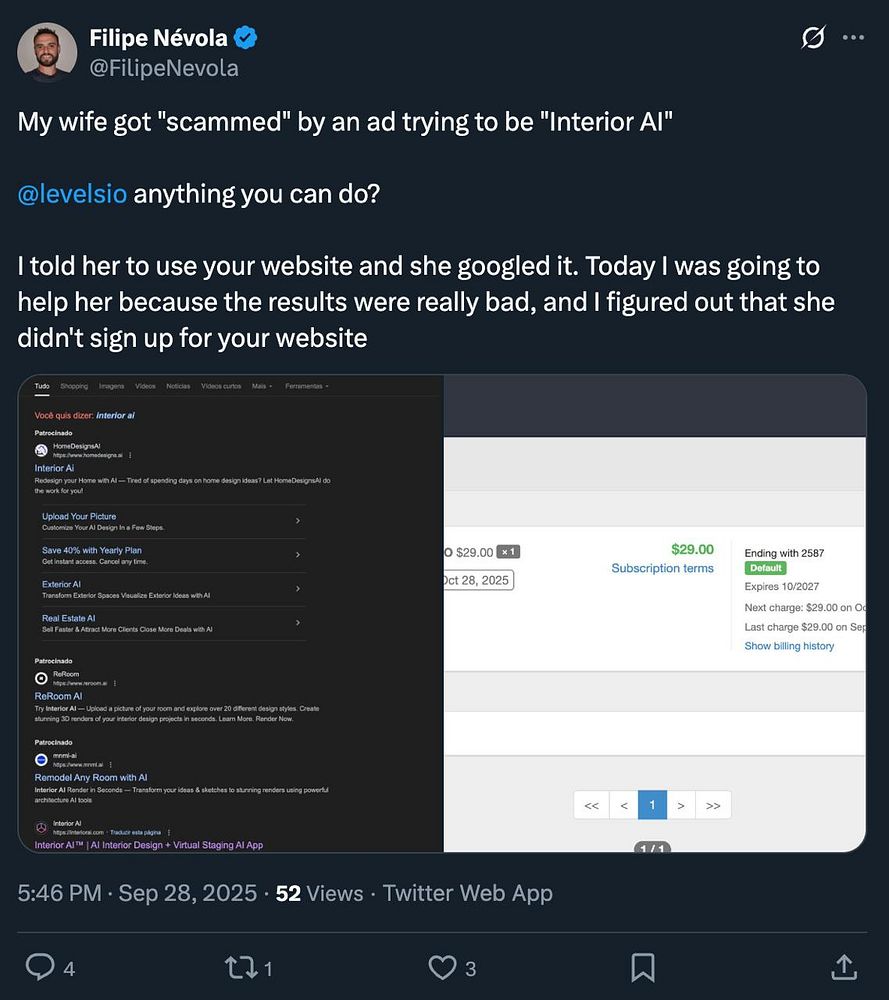Click the reply comment icon

[x=40, y=967]
